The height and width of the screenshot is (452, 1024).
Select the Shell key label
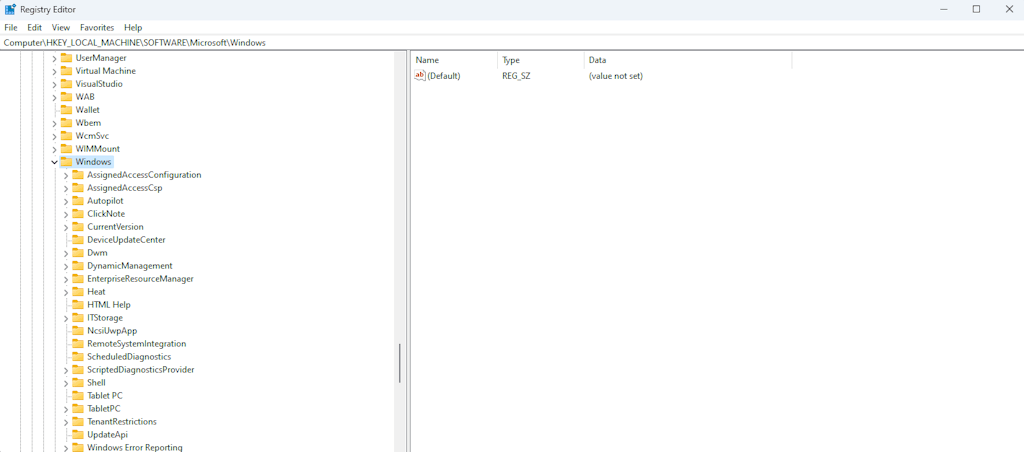pos(96,383)
